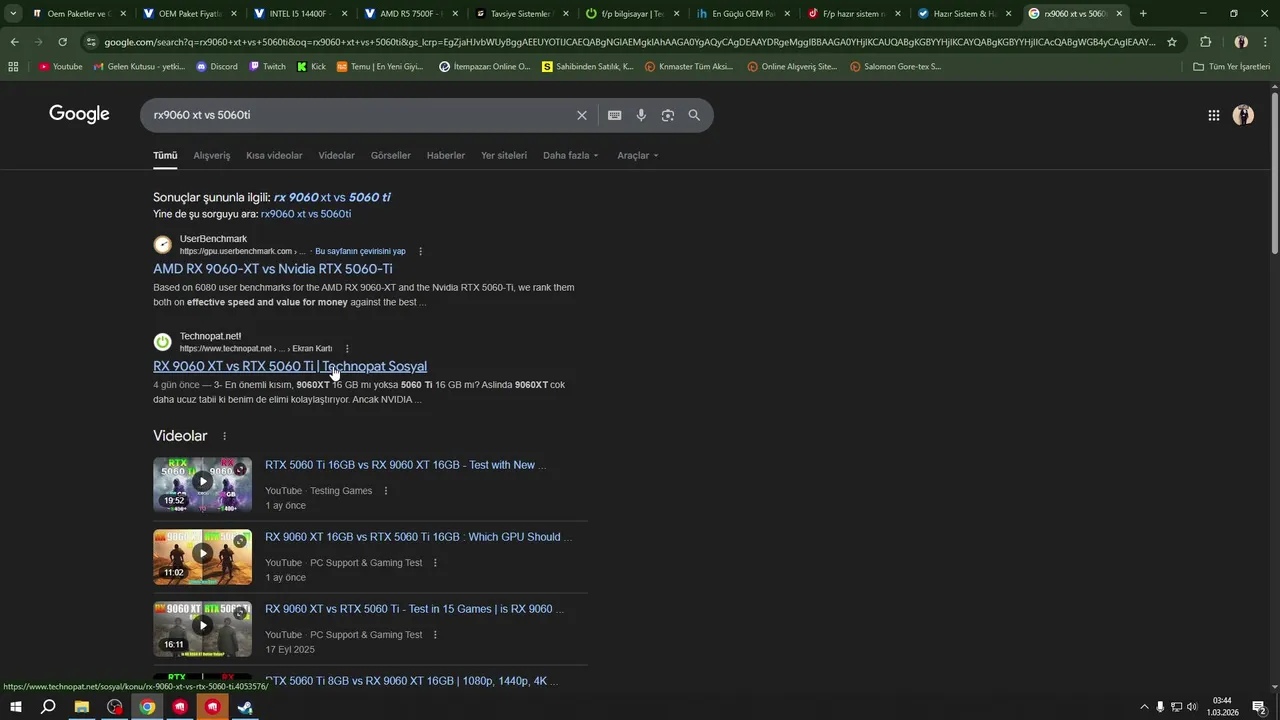Viewport: 1280px width, 720px height.
Task: Go to the Google homepage logo
Action: 79,114
